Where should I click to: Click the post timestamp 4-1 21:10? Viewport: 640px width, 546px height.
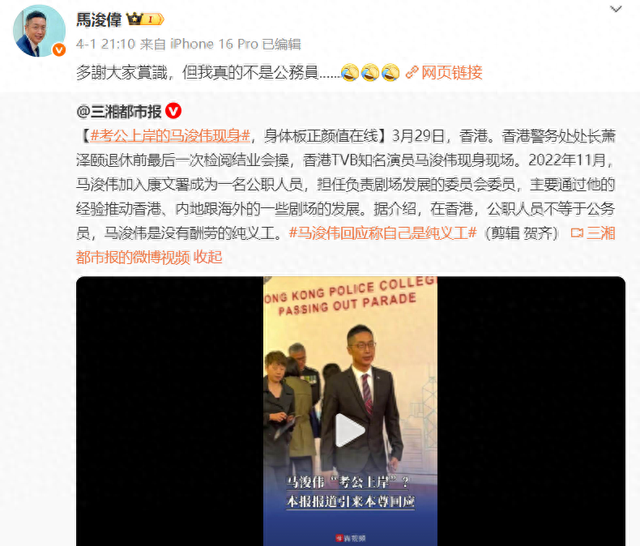pos(105,44)
